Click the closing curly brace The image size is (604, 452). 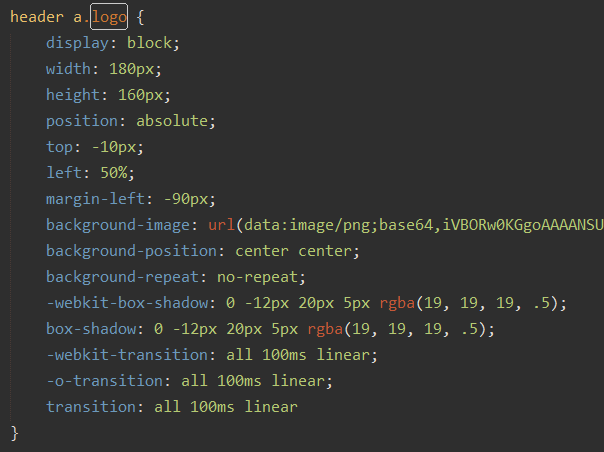[14, 433]
